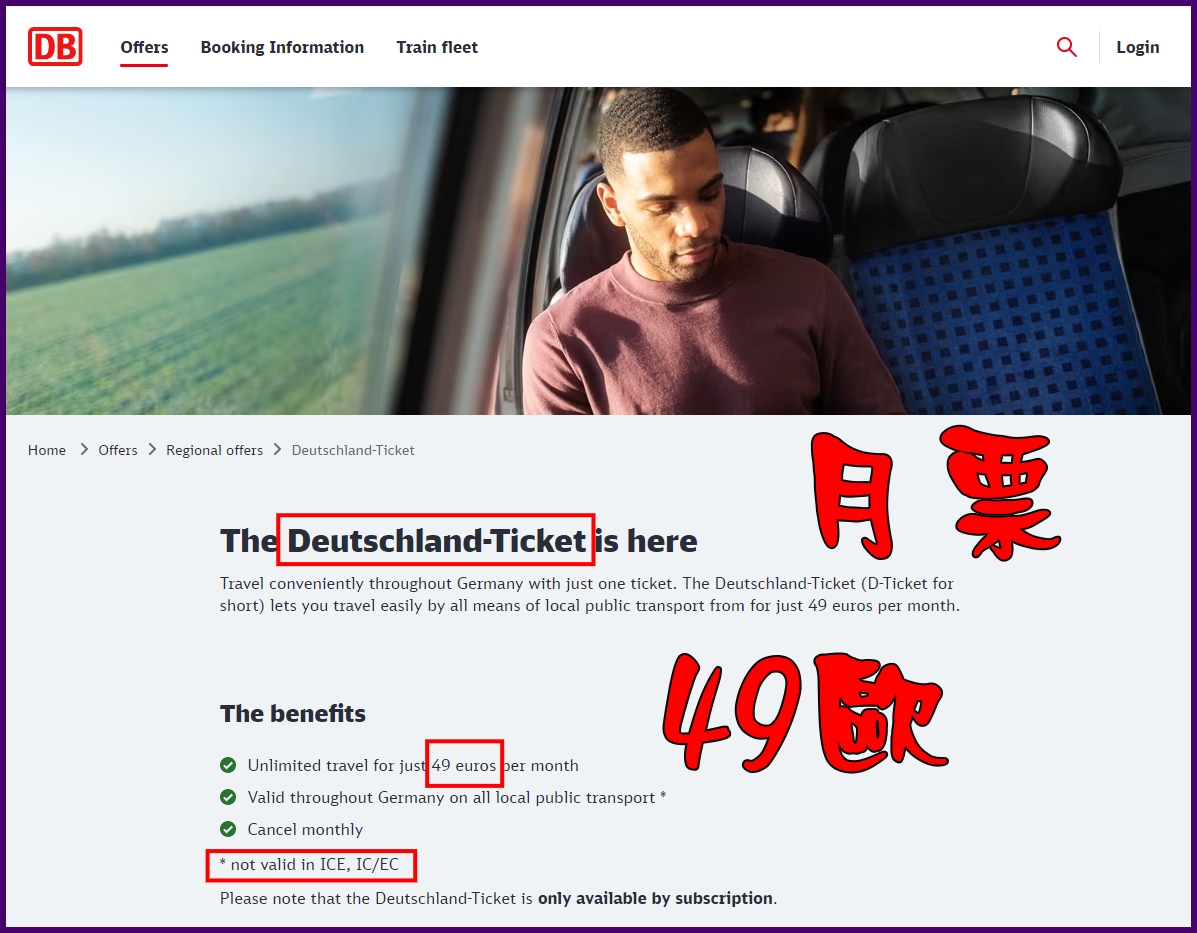Click the train passenger hero image
Image resolution: width=1197 pixels, height=933 pixels.
598,251
